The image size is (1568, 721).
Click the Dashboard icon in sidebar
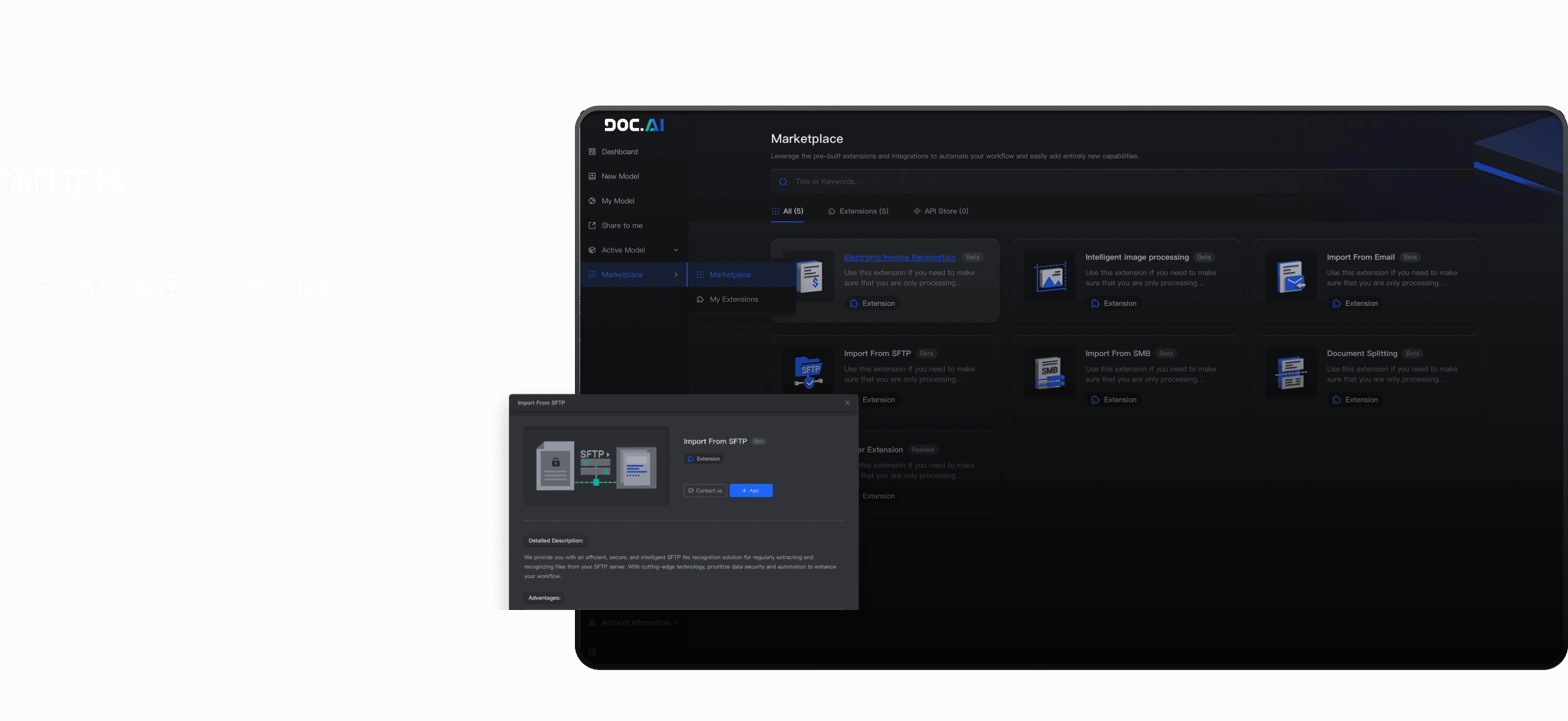pyautogui.click(x=592, y=152)
